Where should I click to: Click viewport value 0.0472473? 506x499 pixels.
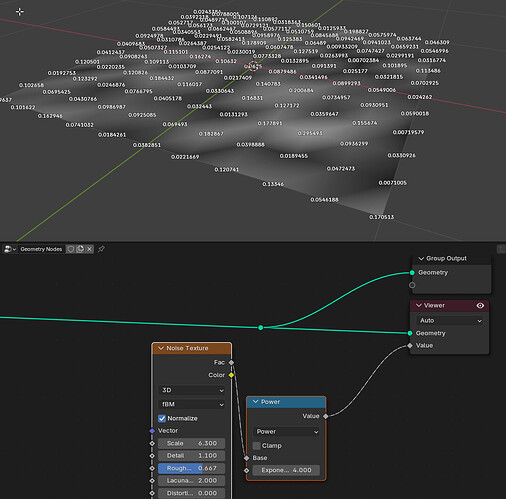[x=341, y=169]
